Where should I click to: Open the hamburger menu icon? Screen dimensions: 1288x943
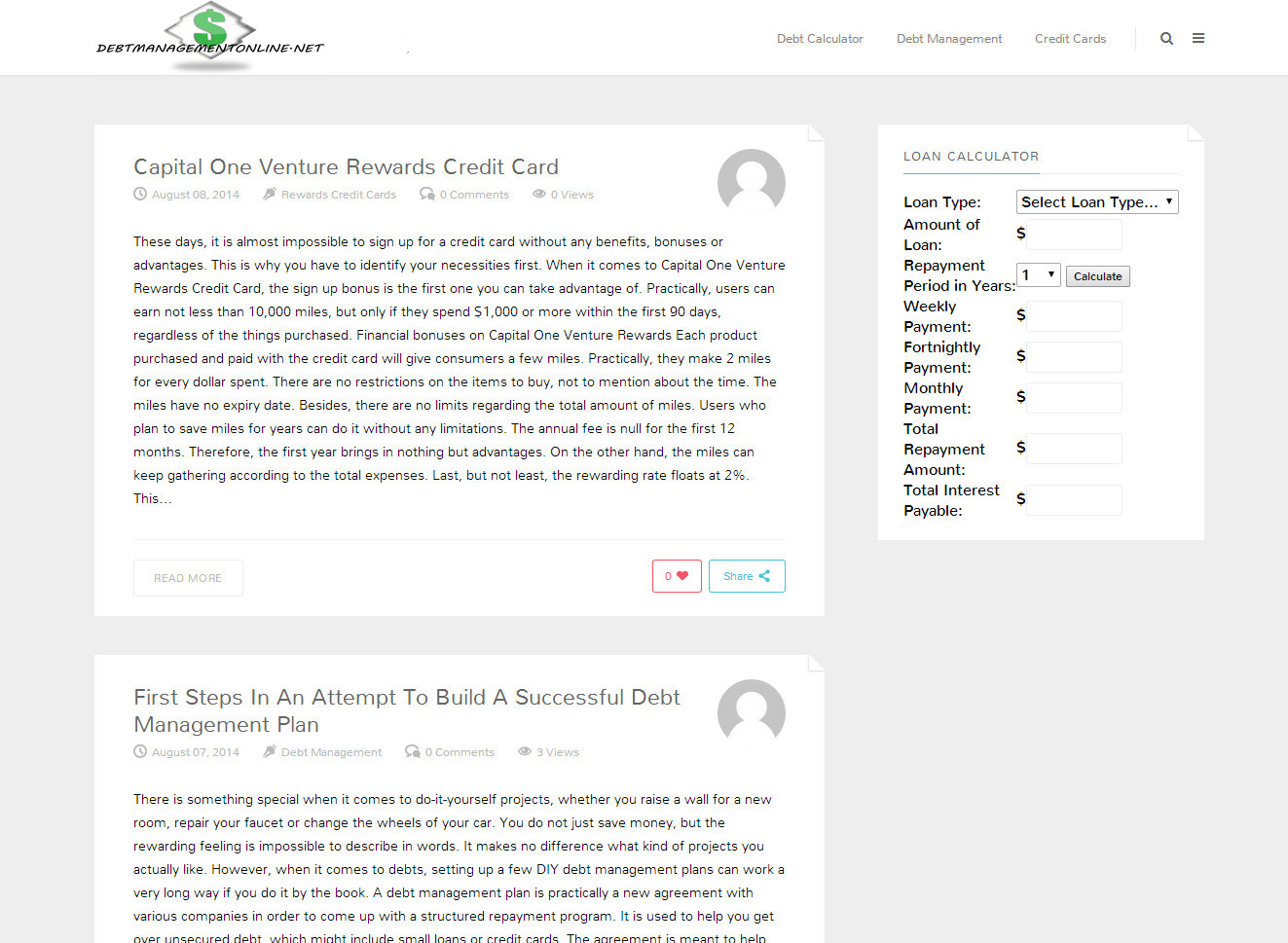1198,39
